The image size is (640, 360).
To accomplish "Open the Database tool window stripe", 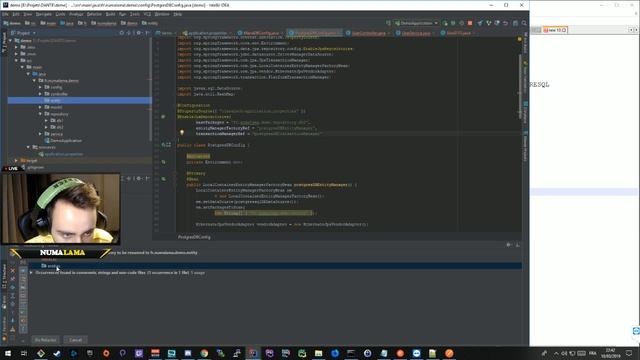I will tap(526, 113).
